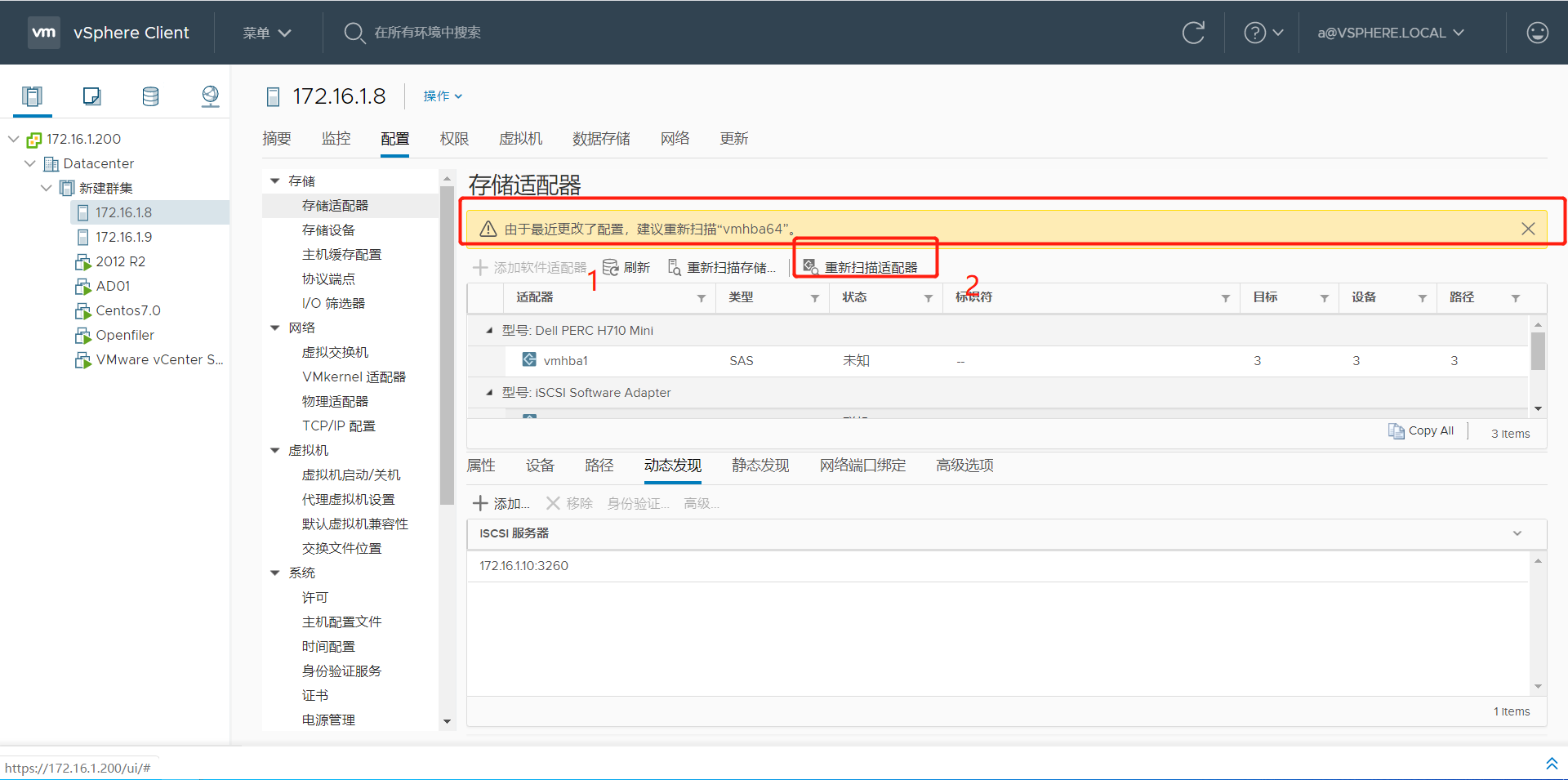Open the help question mark icon
The image size is (1568, 780).
click(x=1254, y=33)
